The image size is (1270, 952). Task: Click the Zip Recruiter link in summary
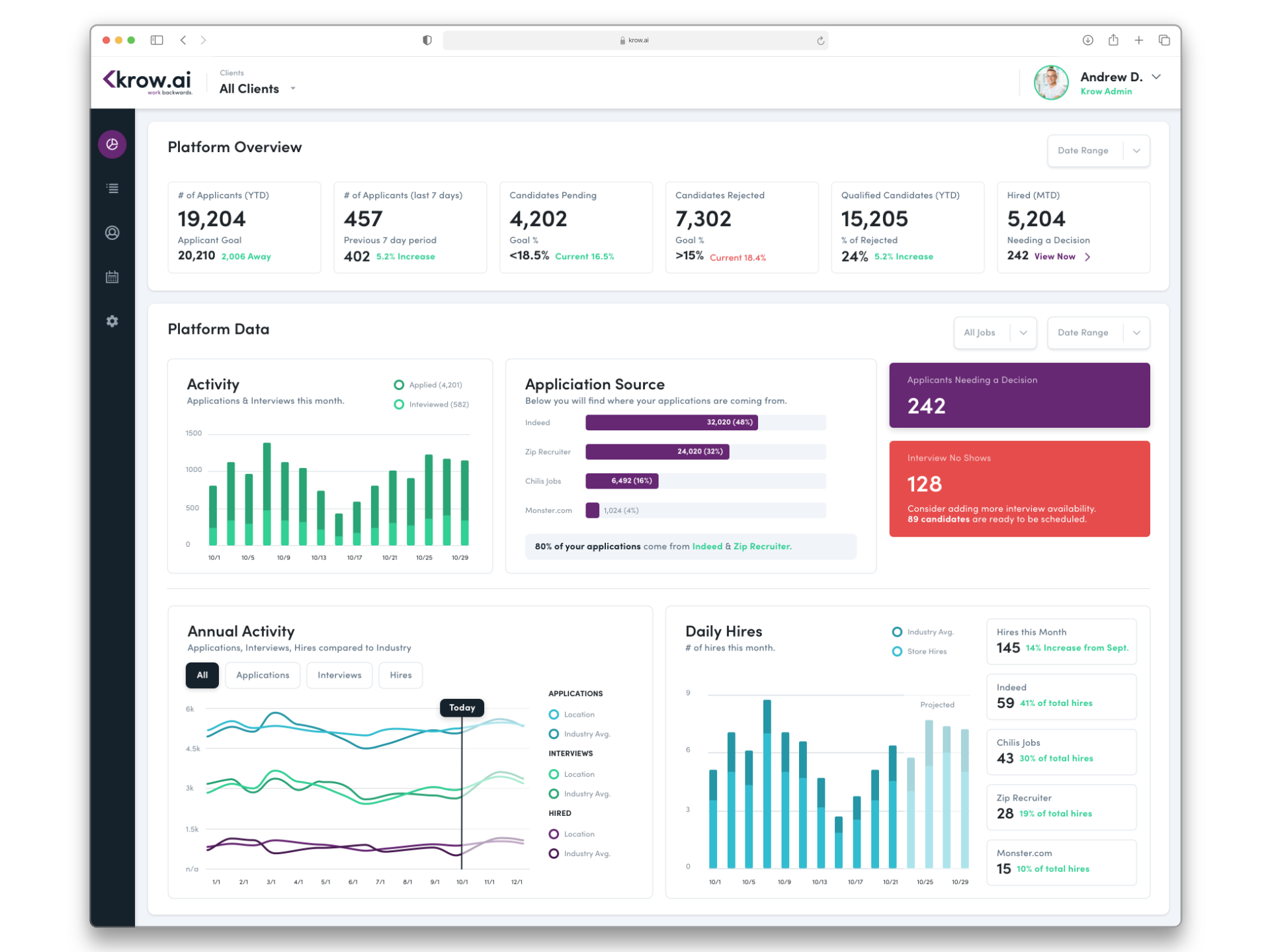(x=762, y=546)
